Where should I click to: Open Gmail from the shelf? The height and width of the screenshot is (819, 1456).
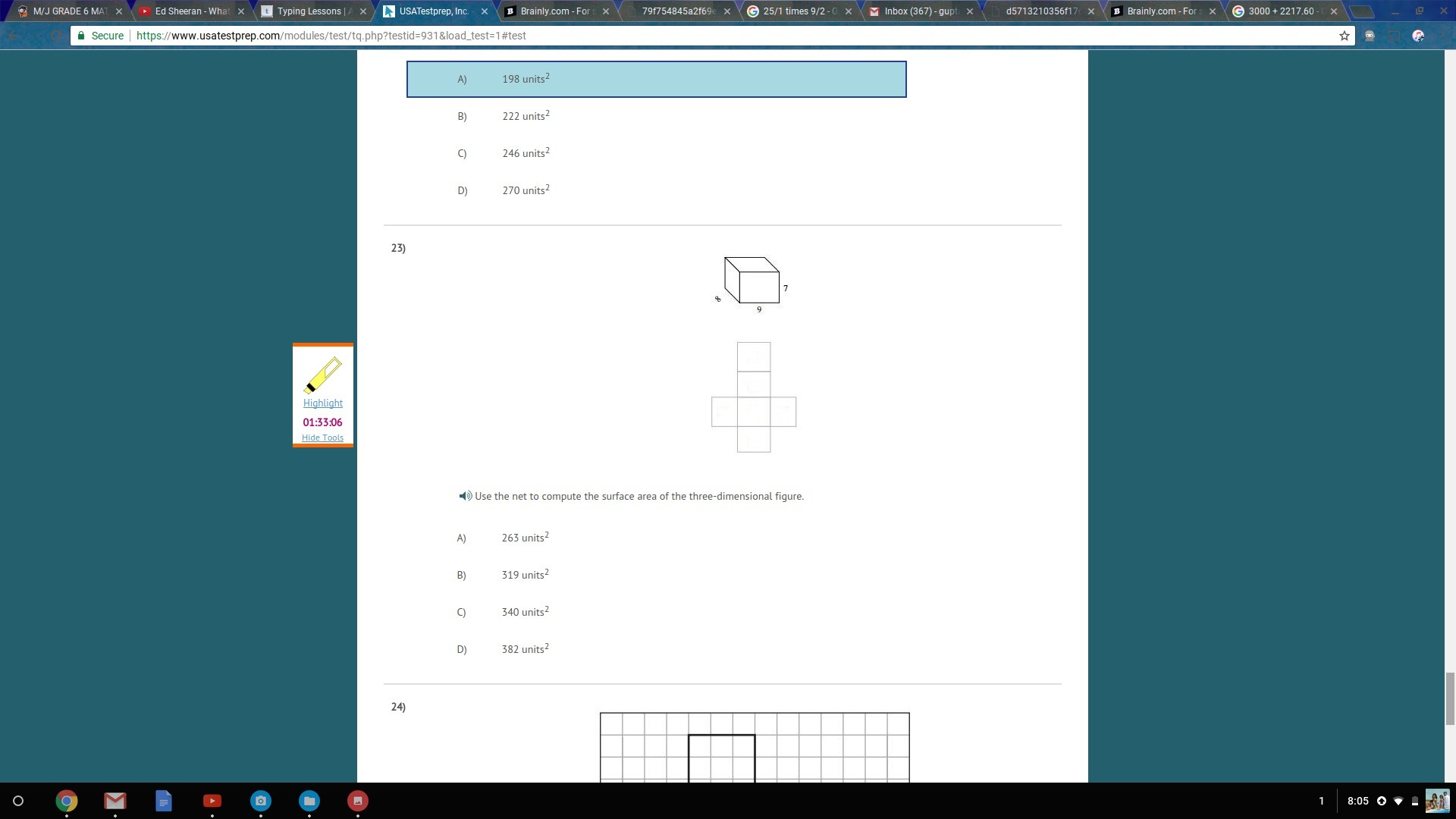point(115,801)
